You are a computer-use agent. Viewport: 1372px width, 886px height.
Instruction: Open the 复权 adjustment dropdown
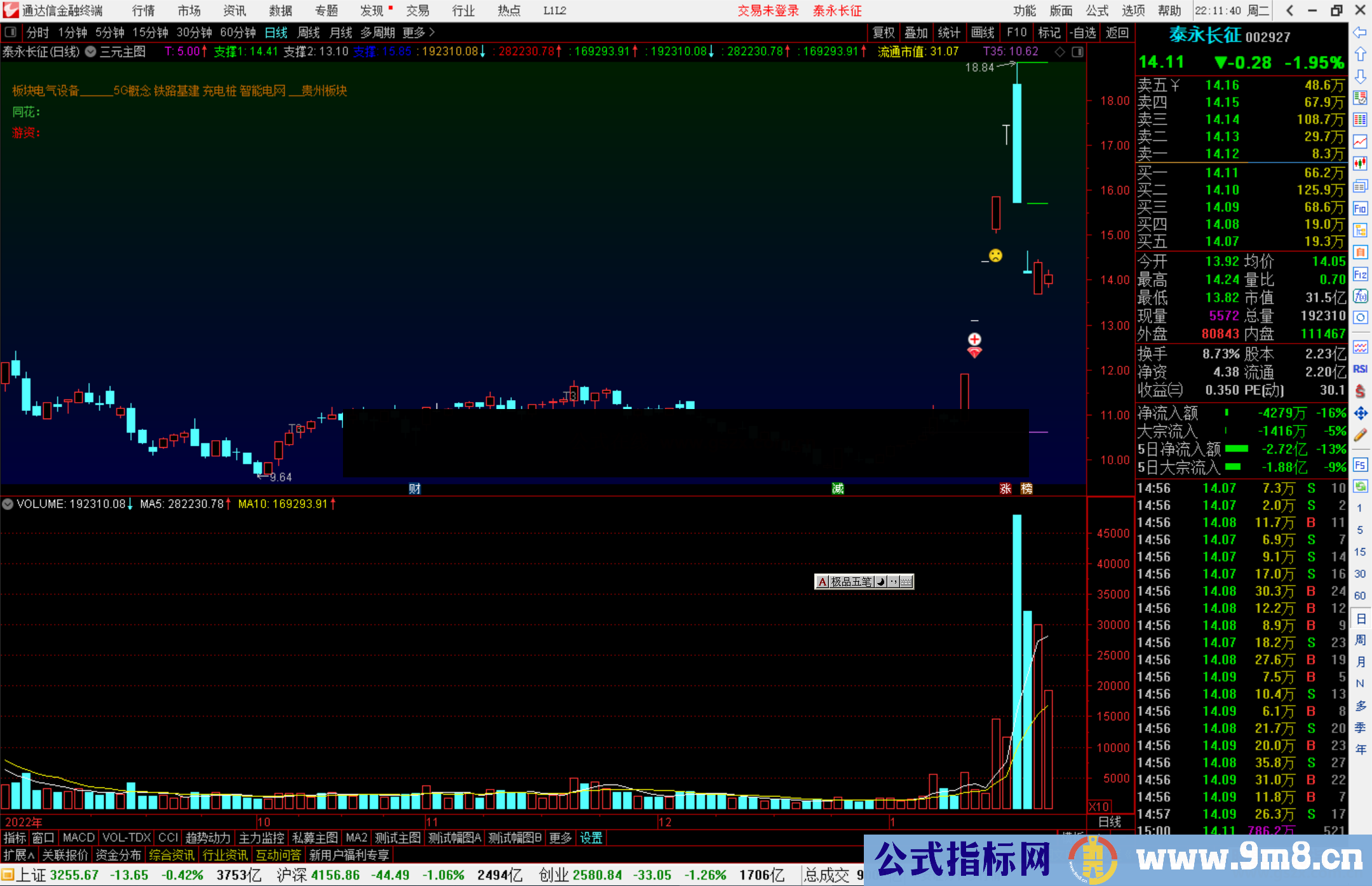[x=884, y=32]
